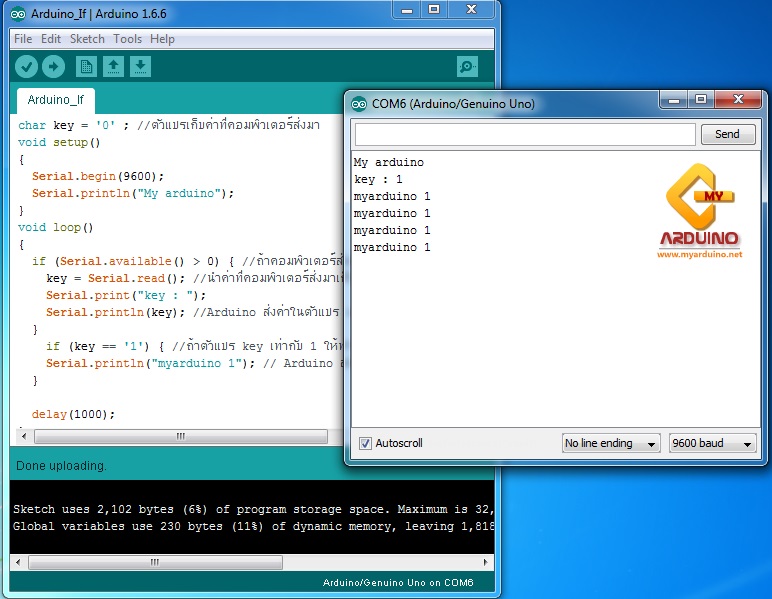The width and height of the screenshot is (772, 599).
Task: Open Serial Monitor magnifier icon
Action: point(467,67)
